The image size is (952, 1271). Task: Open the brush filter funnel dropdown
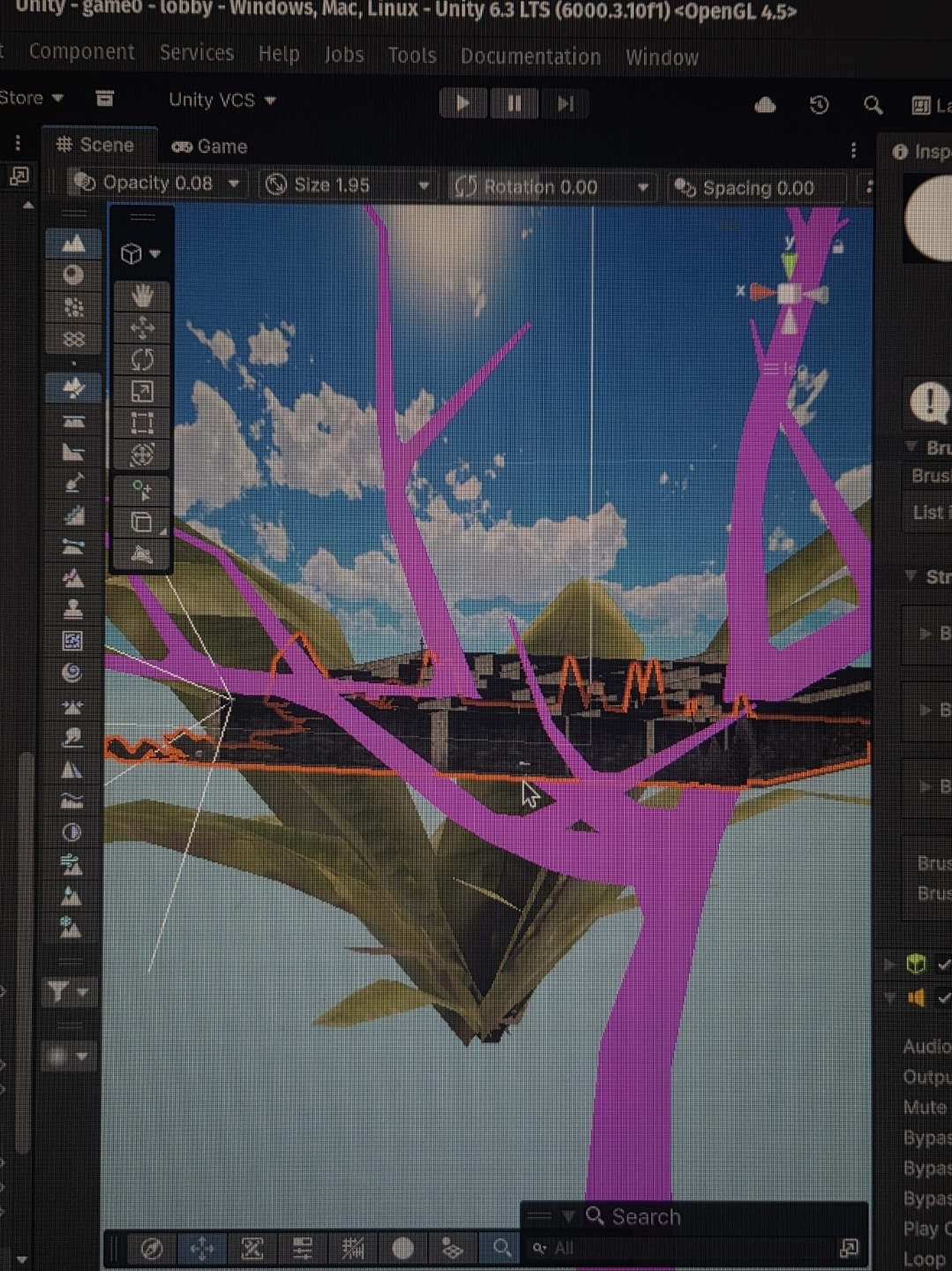point(69,992)
